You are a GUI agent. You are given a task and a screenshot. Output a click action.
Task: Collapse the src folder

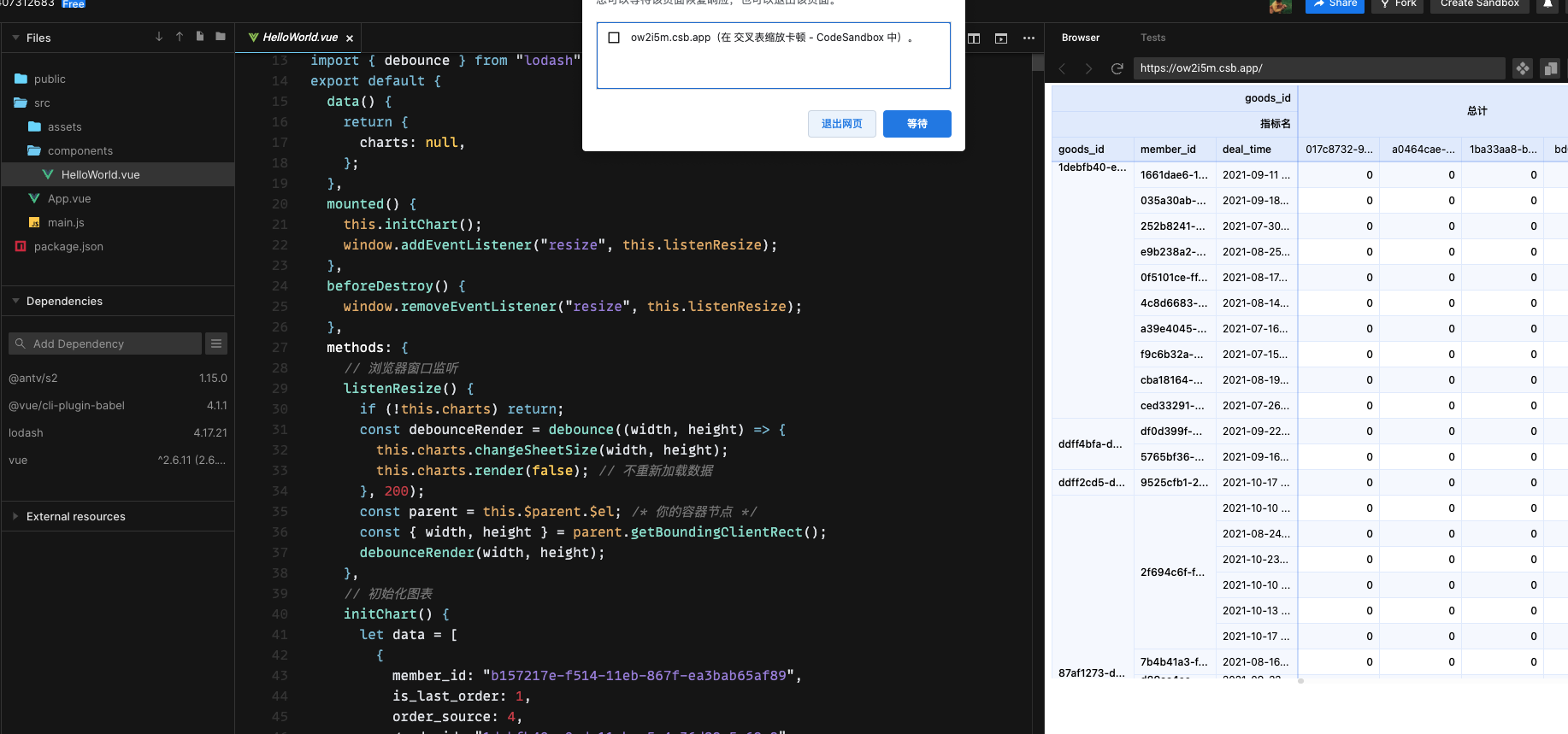pos(117,103)
